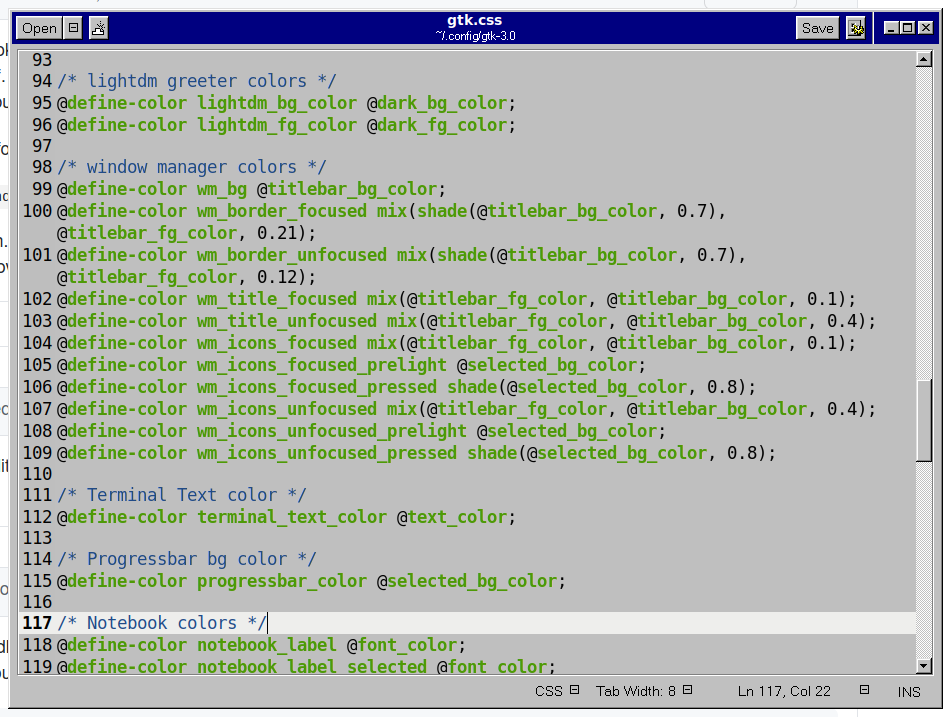The height and width of the screenshot is (717, 951).
Task: Open the gedit menu icon next to Save
Action: (855, 28)
